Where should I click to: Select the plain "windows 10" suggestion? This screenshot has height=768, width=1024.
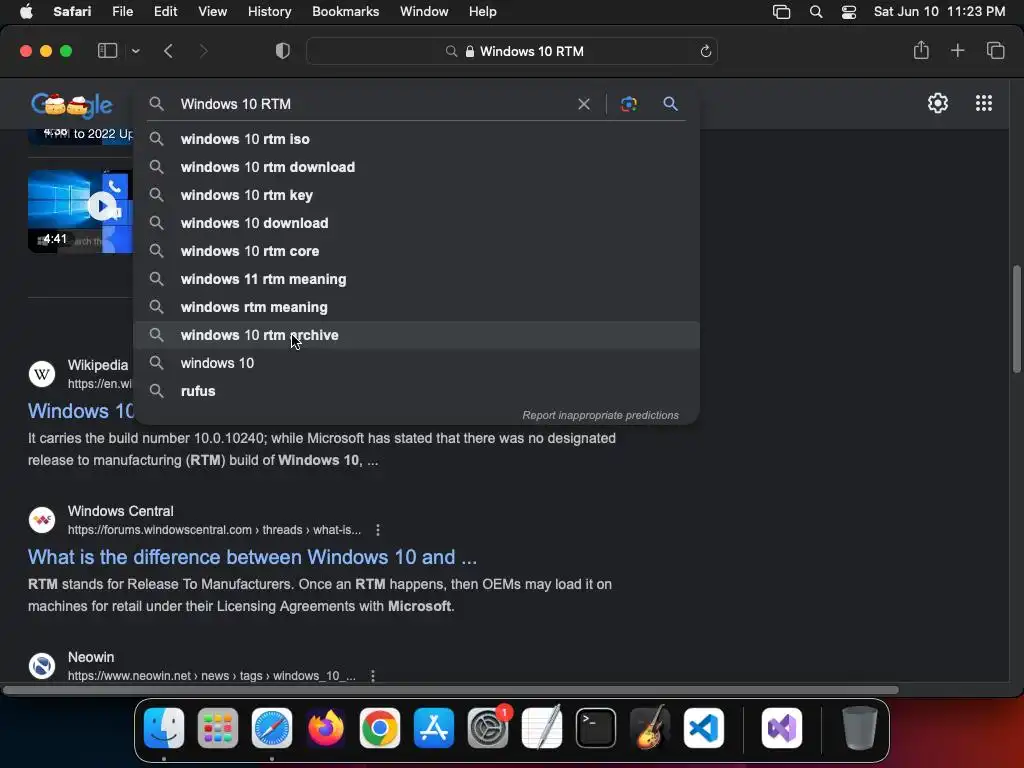click(416, 364)
